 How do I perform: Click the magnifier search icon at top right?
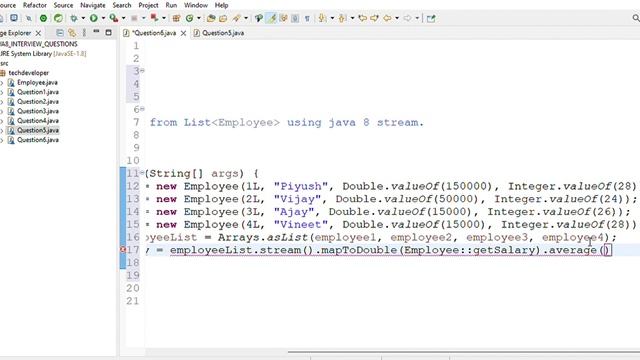636,18
